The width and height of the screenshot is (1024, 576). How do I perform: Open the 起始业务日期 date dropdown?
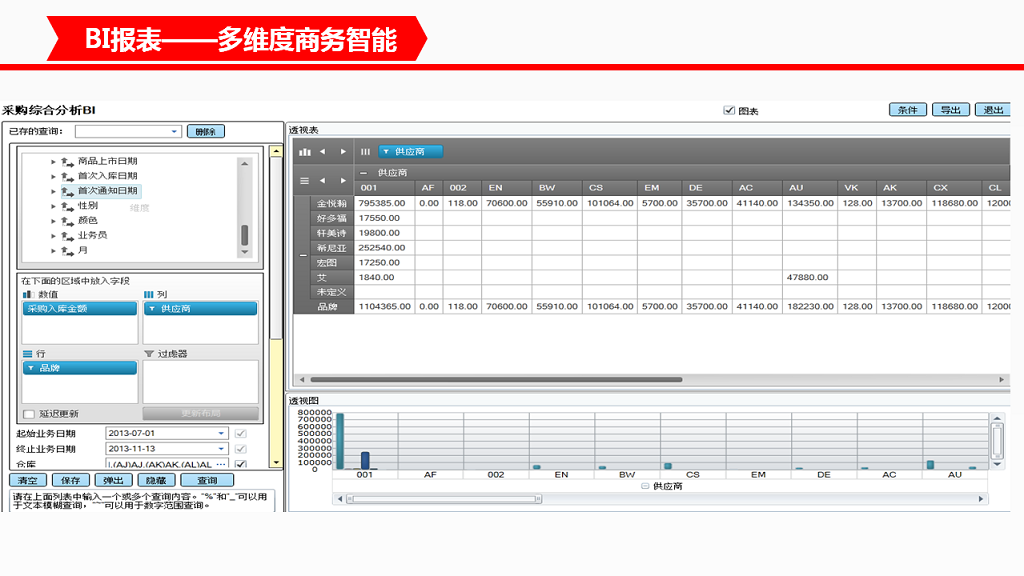coord(222,433)
